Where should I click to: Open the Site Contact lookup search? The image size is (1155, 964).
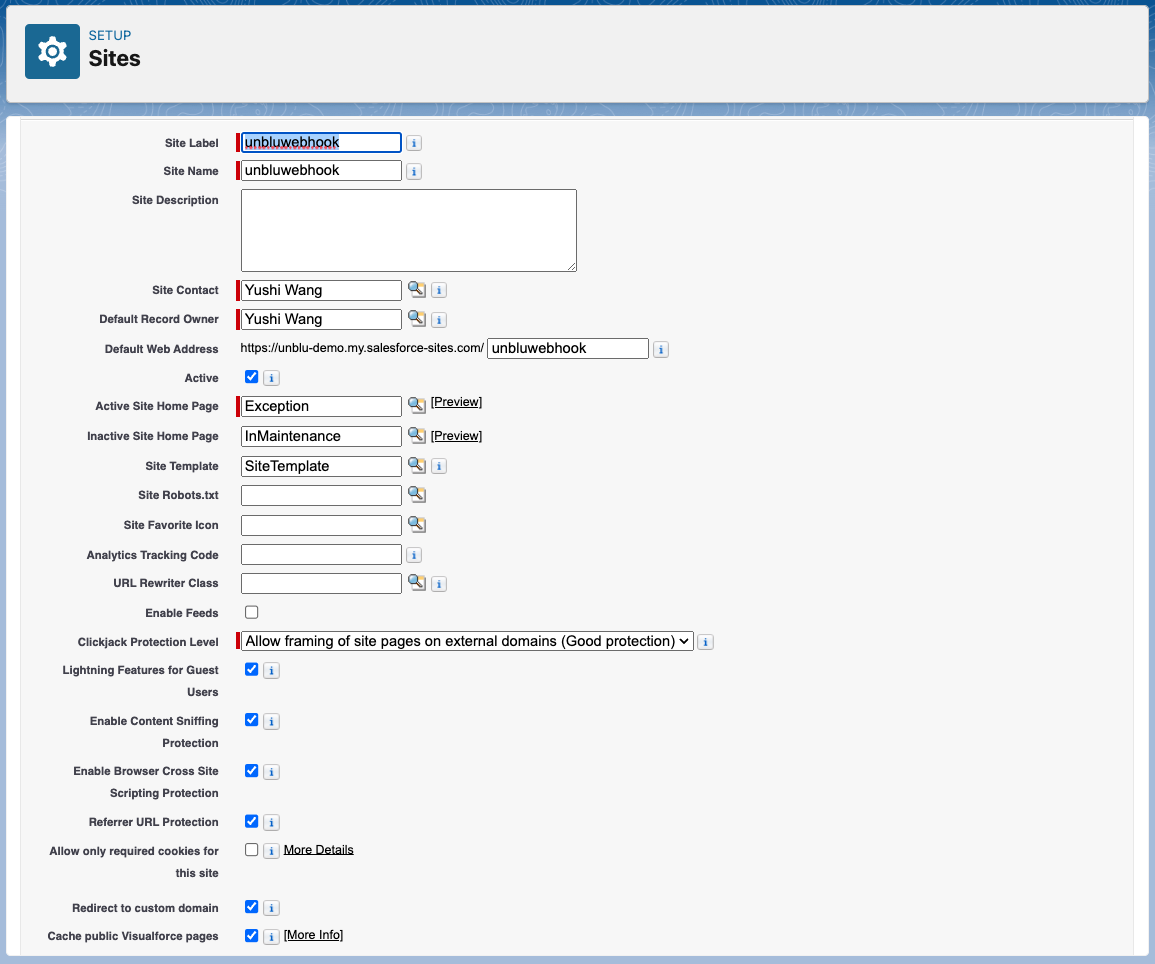point(416,289)
